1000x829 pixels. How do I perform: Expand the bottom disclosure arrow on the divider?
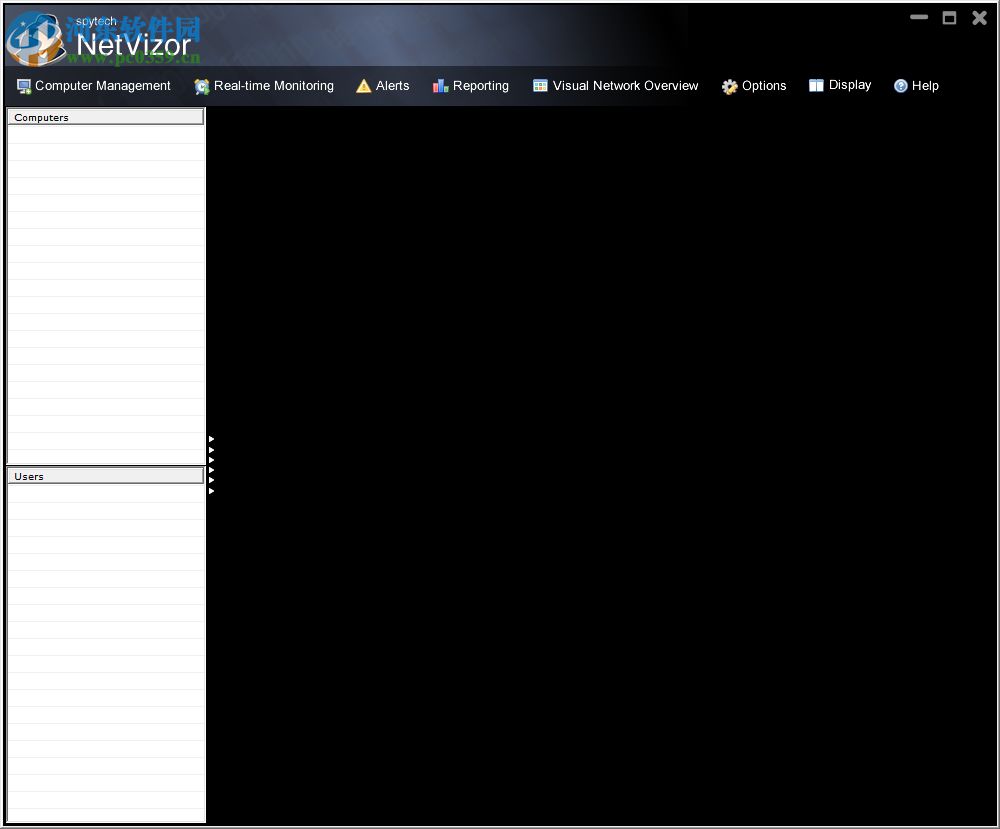pyautogui.click(x=210, y=491)
